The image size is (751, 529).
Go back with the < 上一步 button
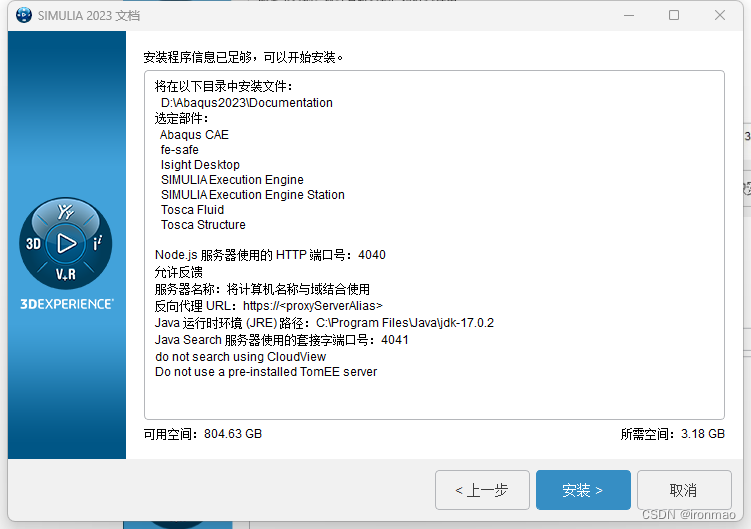click(x=482, y=490)
